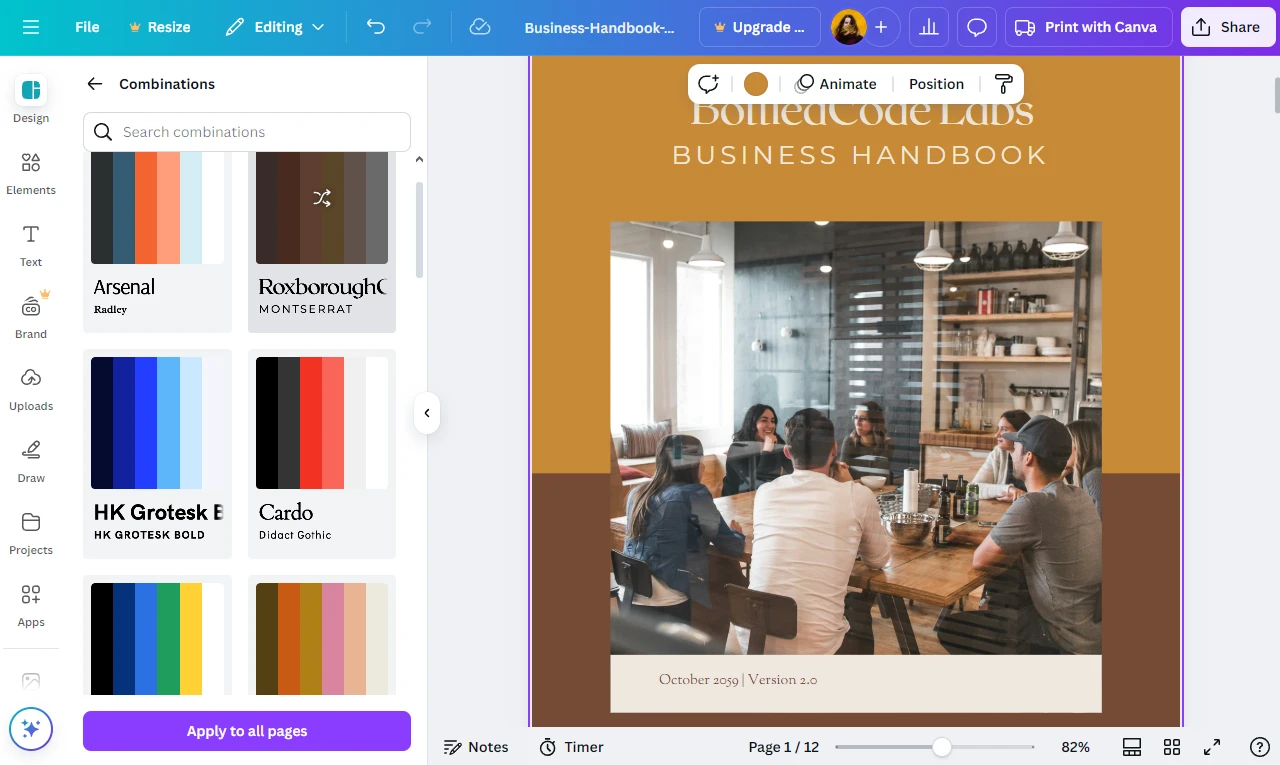Select the HK Grotesk Bold combination
The height and width of the screenshot is (765, 1280).
158,454
